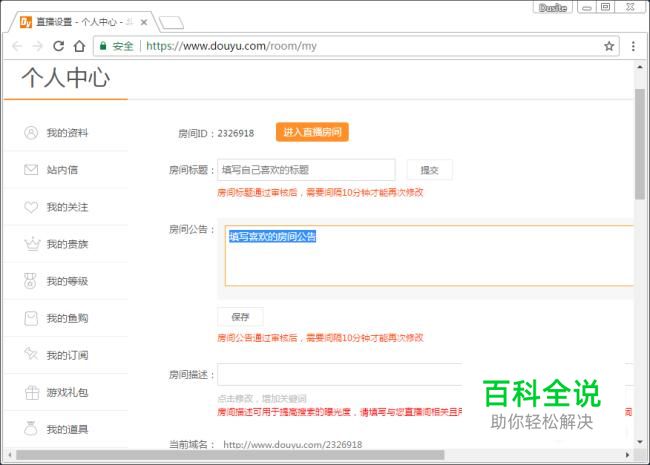650x465 pixels.
Task: Open 我的贵族 in sidebar
Action: [67, 244]
